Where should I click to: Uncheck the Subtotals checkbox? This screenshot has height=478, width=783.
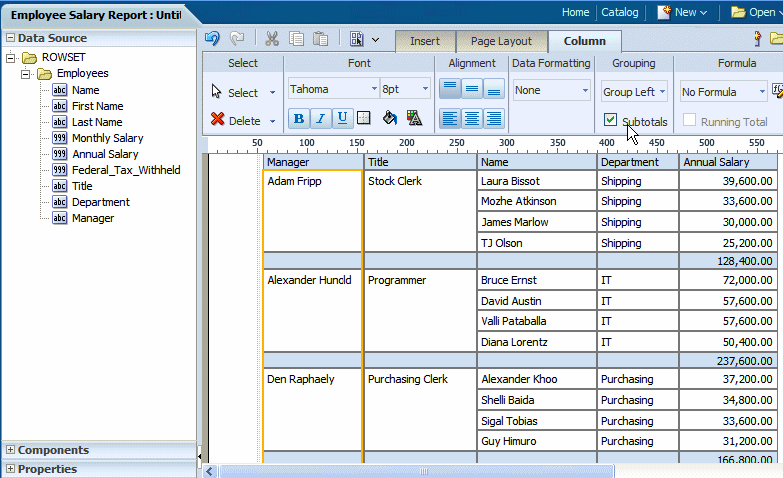pyautogui.click(x=610, y=119)
